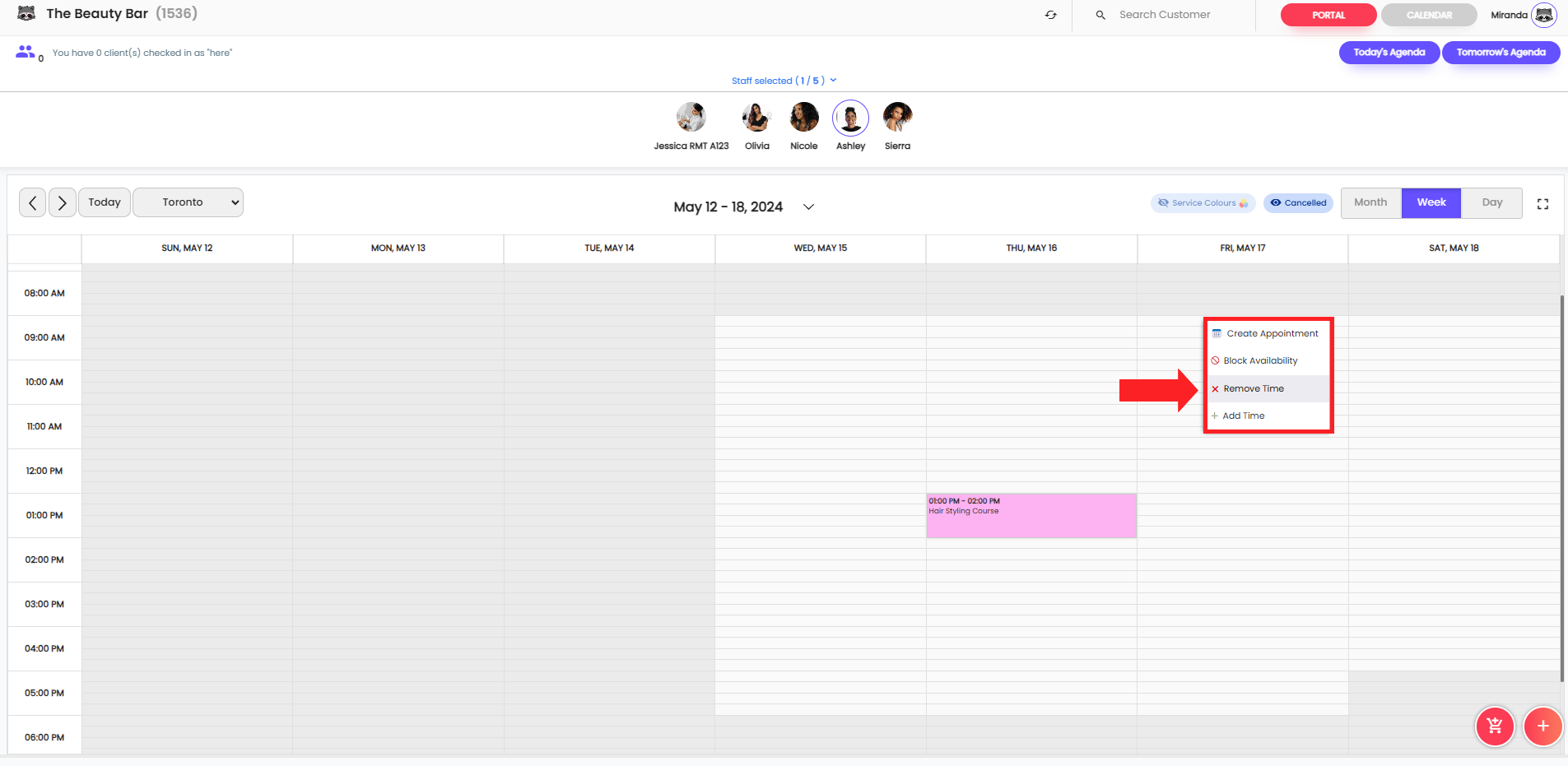
Task: Enter fullscreen calendar with the expand icon
Action: (x=1542, y=204)
